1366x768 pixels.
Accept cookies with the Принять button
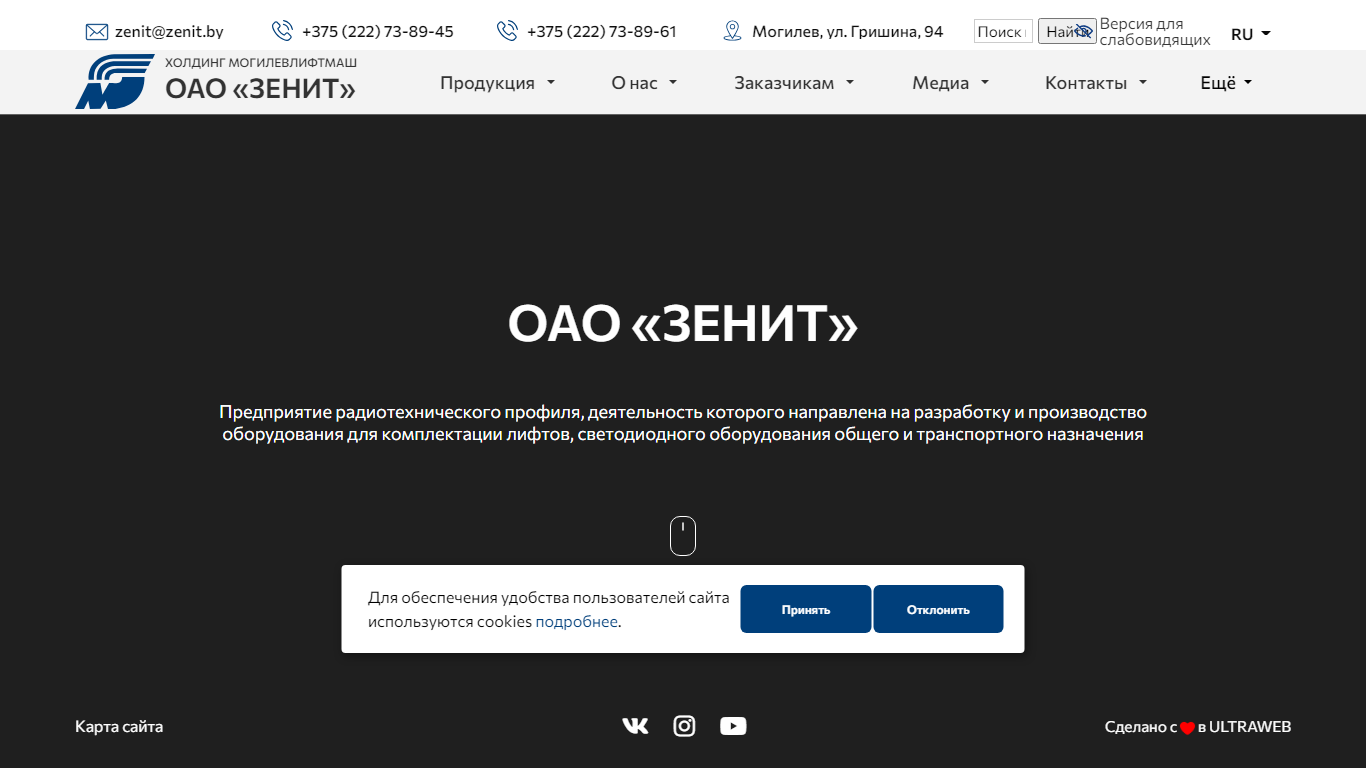tap(806, 609)
